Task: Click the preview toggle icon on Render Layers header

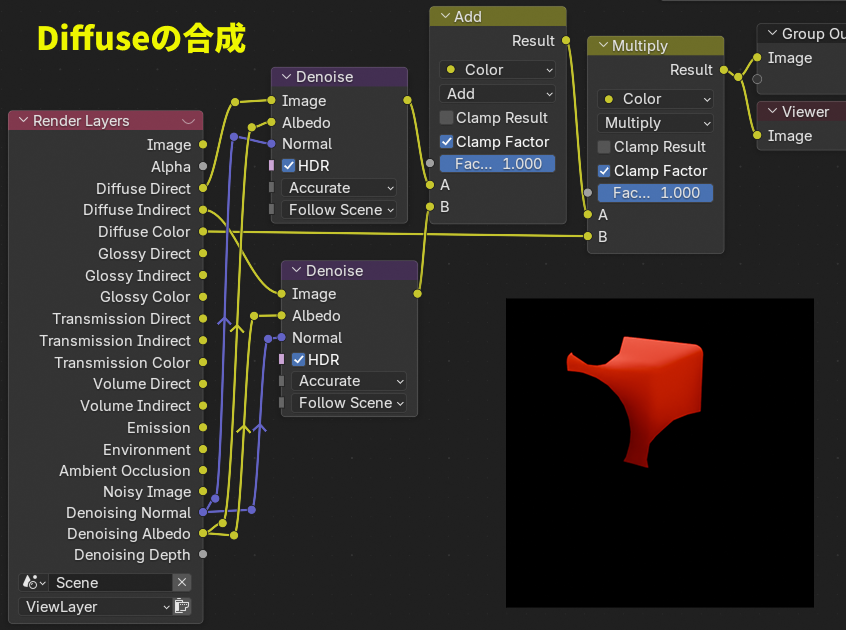Action: tap(188, 121)
